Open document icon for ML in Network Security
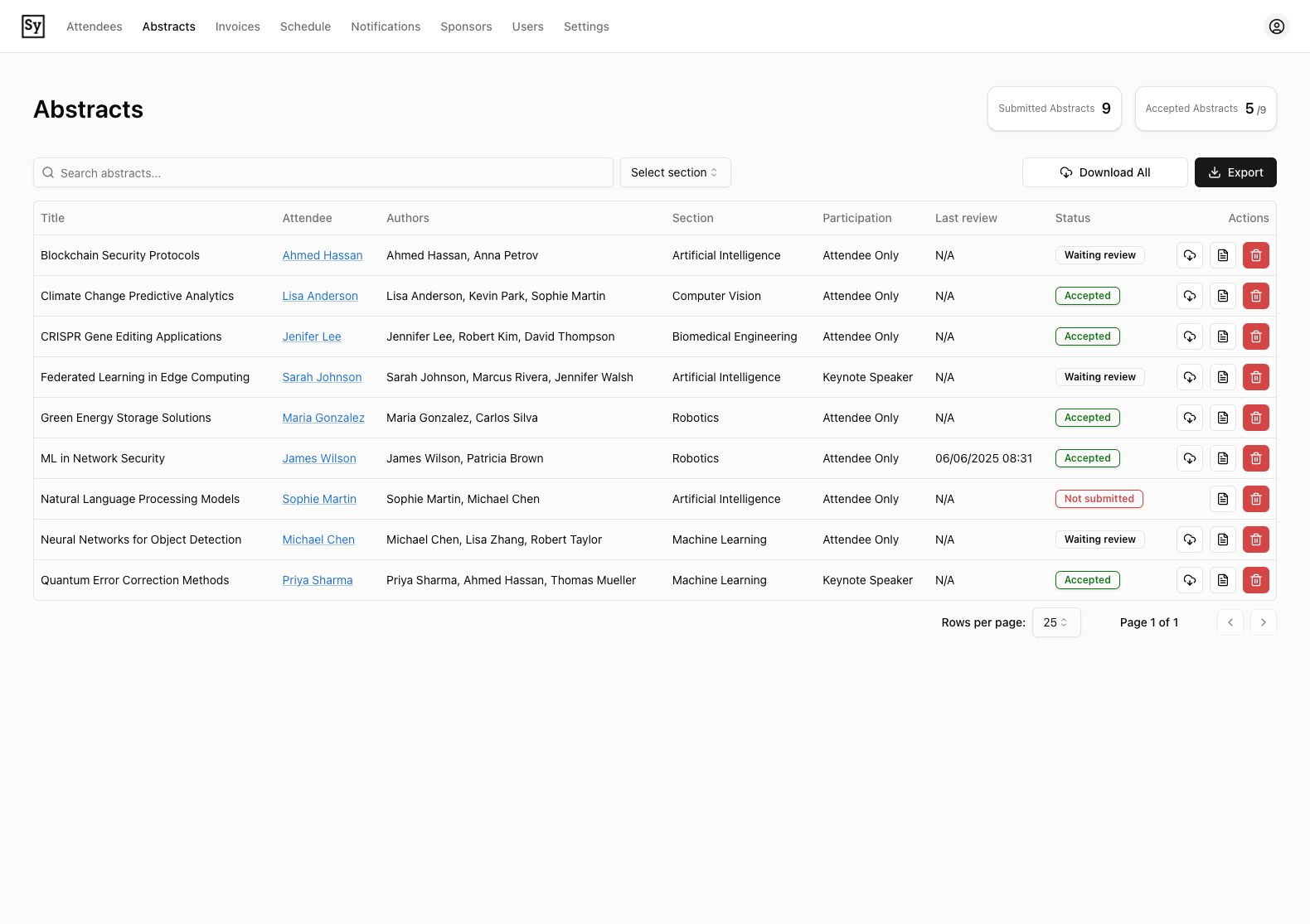1310x924 pixels. point(1222,458)
